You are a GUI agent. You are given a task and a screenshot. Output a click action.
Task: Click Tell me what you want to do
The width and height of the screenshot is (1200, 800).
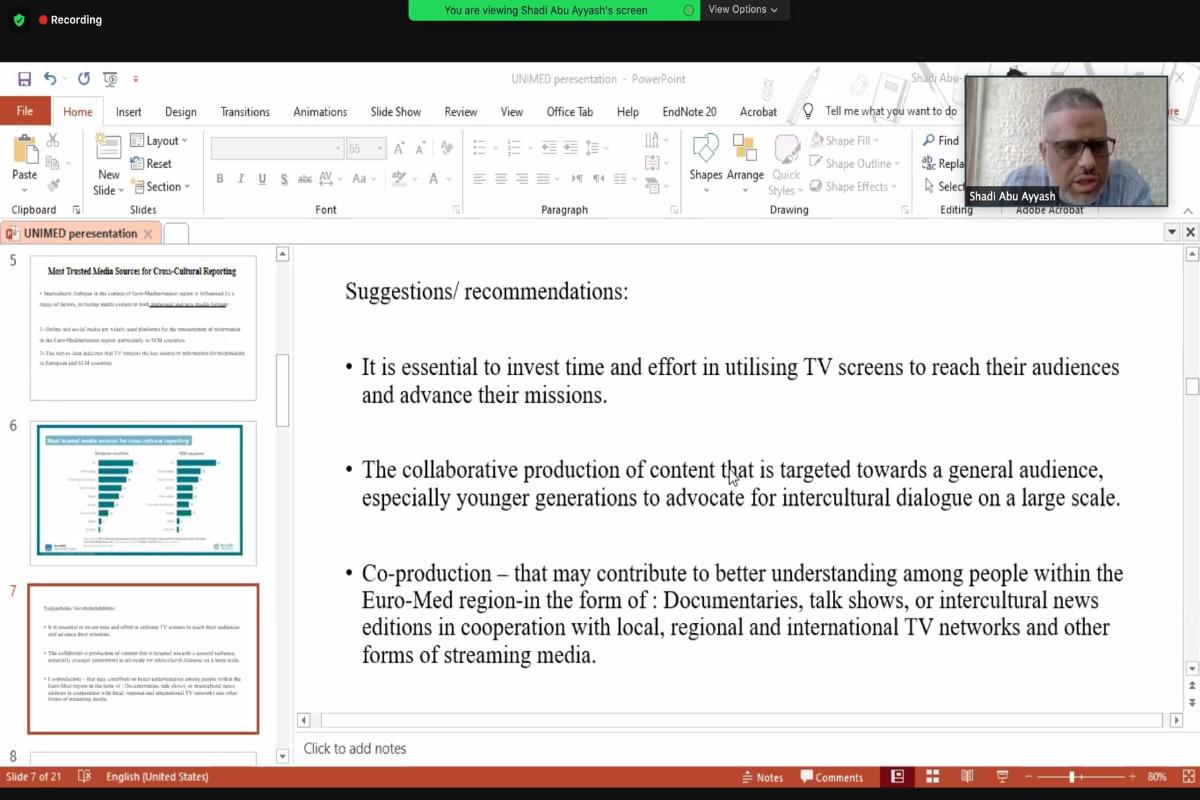pos(880,111)
